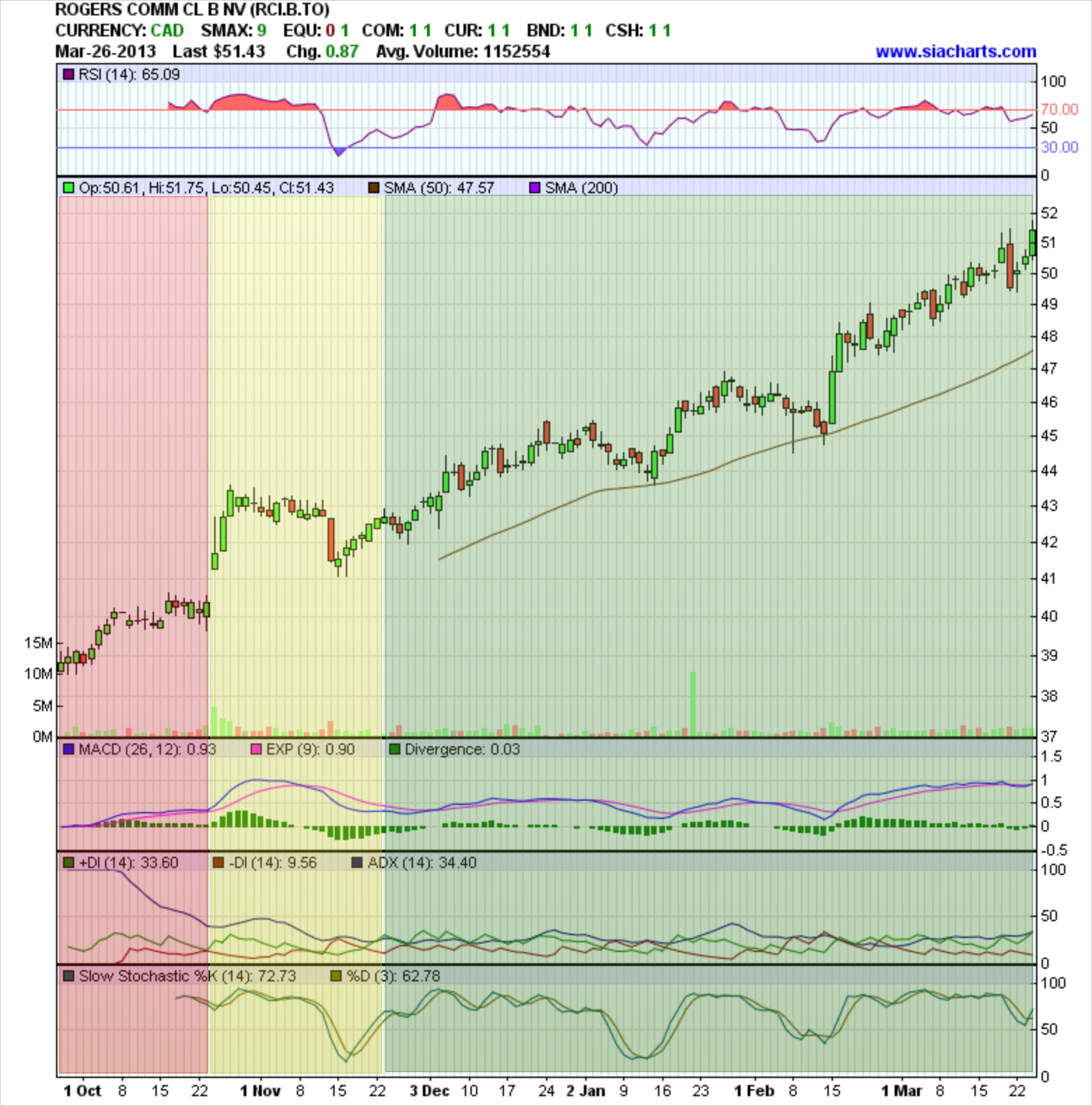
Task: Click the green Op/Hi/Lo/Cl legend square
Action: [69, 188]
